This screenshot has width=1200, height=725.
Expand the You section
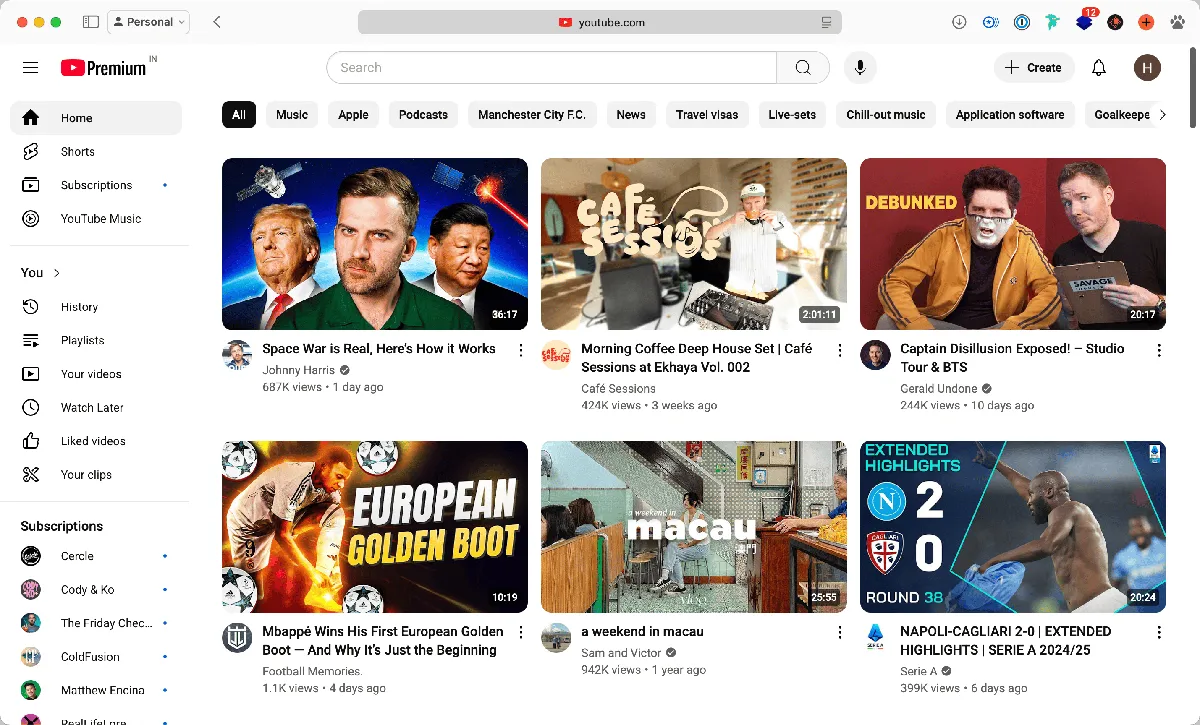coord(41,273)
